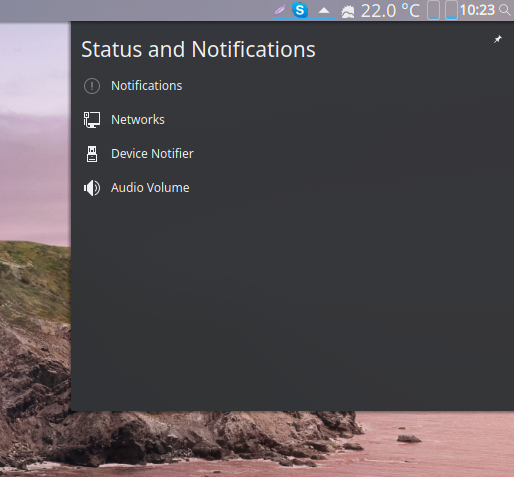The height and width of the screenshot is (477, 514).
Task: Click the Audio Volume speaker icon
Action: (x=92, y=188)
